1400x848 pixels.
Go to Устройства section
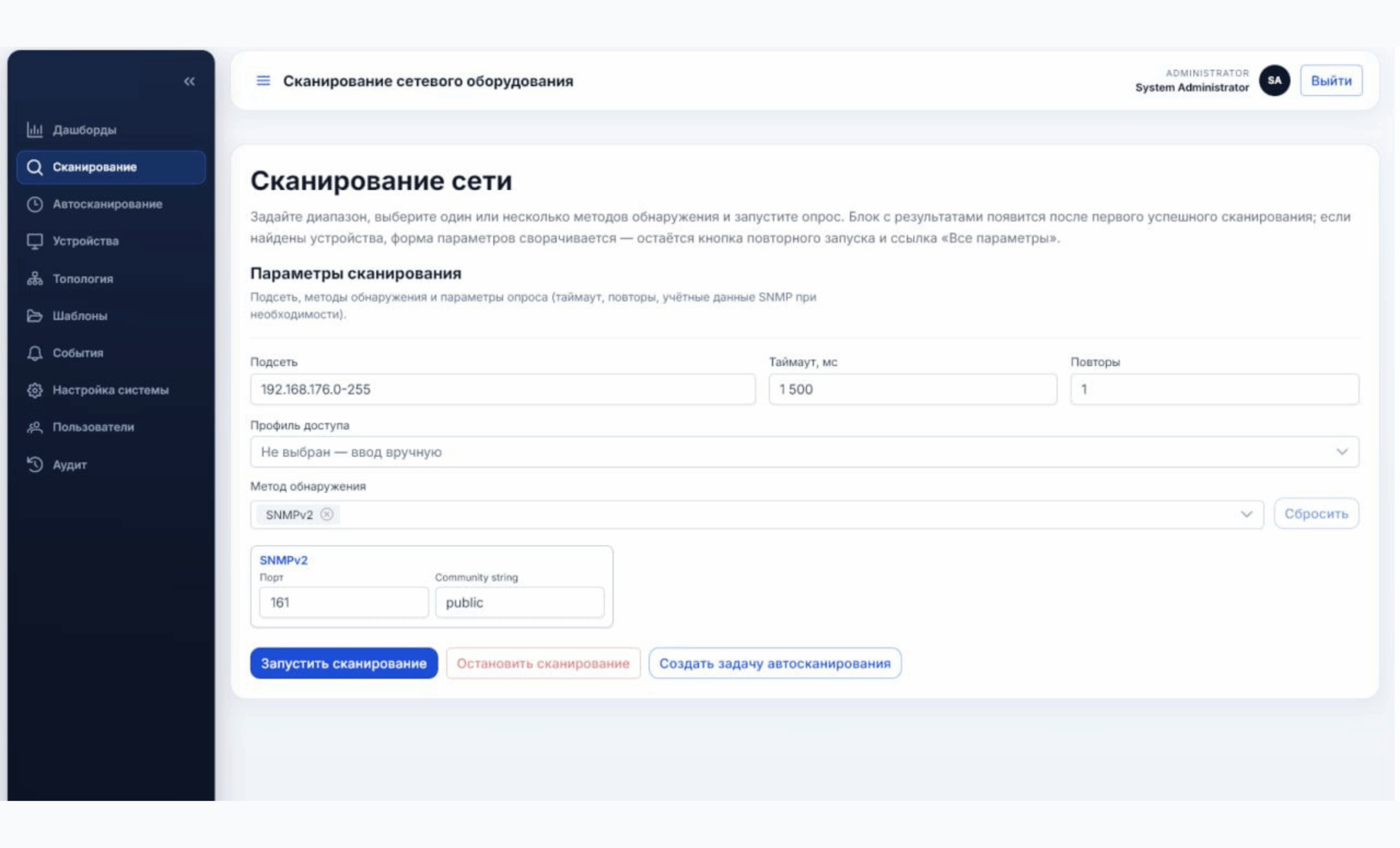coord(111,242)
